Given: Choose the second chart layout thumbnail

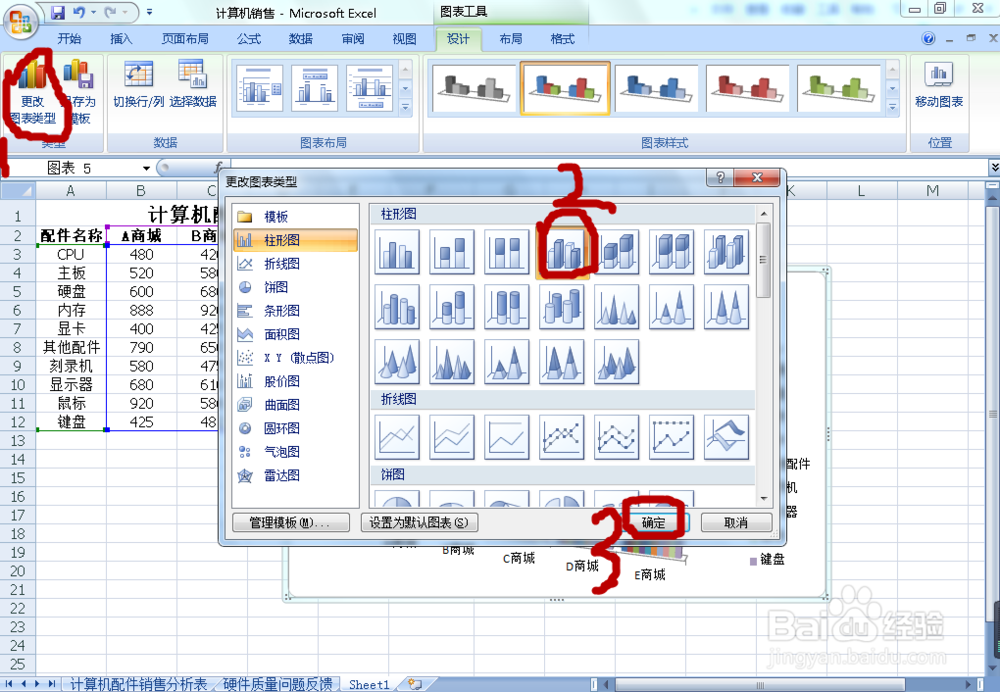Looking at the screenshot, I should [314, 89].
